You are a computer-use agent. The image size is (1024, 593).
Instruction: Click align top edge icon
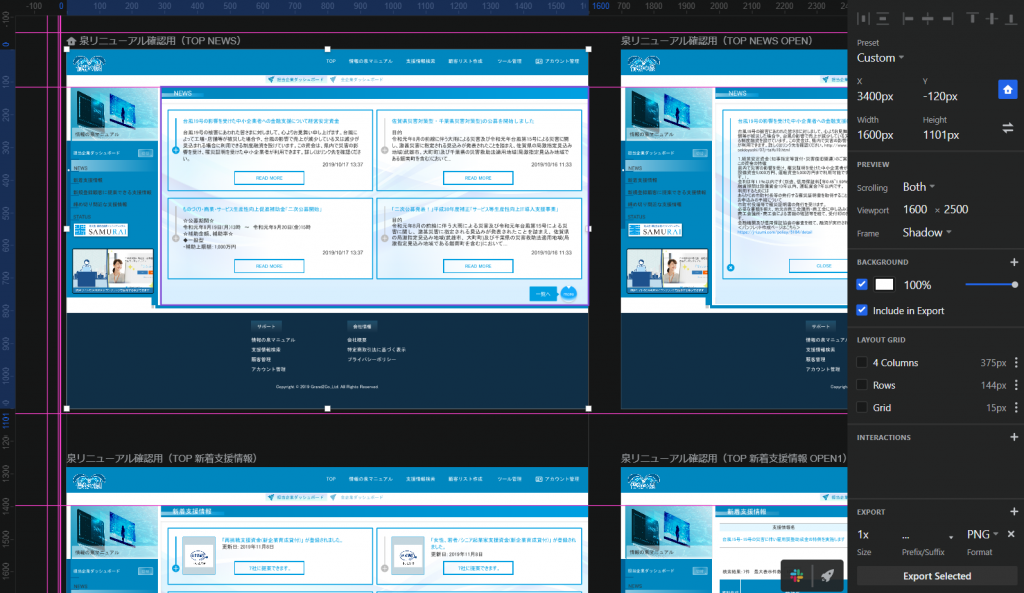[972, 18]
